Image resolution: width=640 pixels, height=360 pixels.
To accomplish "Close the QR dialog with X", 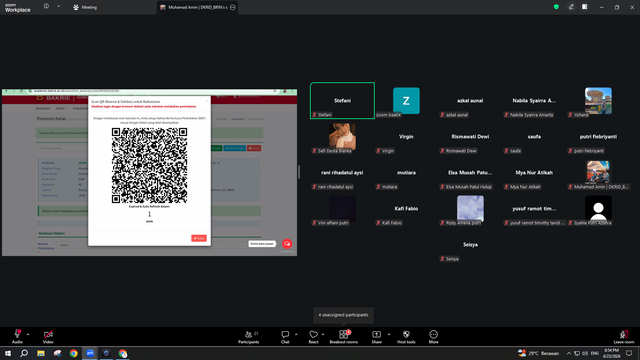I will (206, 101).
